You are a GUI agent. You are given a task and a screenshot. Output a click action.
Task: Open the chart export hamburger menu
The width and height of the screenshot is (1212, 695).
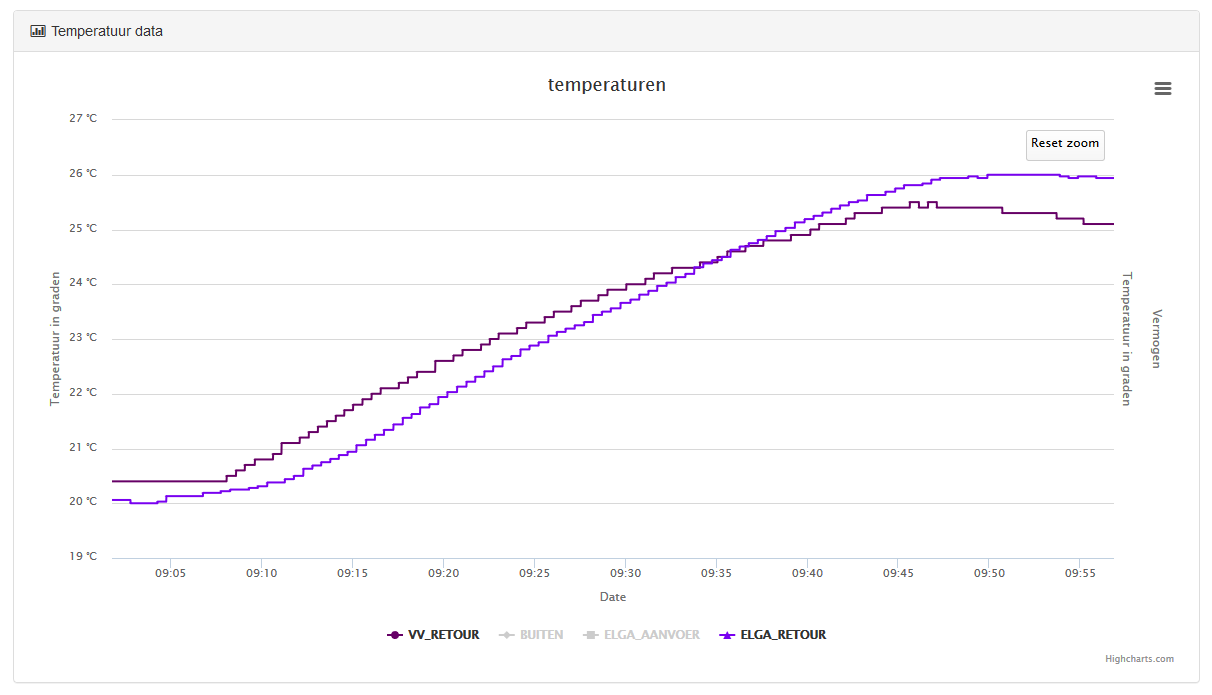tap(1162, 89)
